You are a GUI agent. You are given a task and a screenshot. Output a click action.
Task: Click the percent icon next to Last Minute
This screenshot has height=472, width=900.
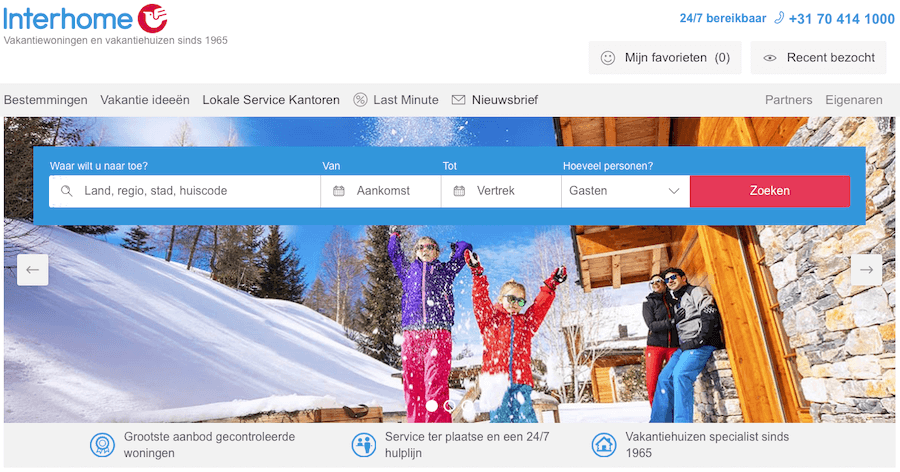click(360, 100)
